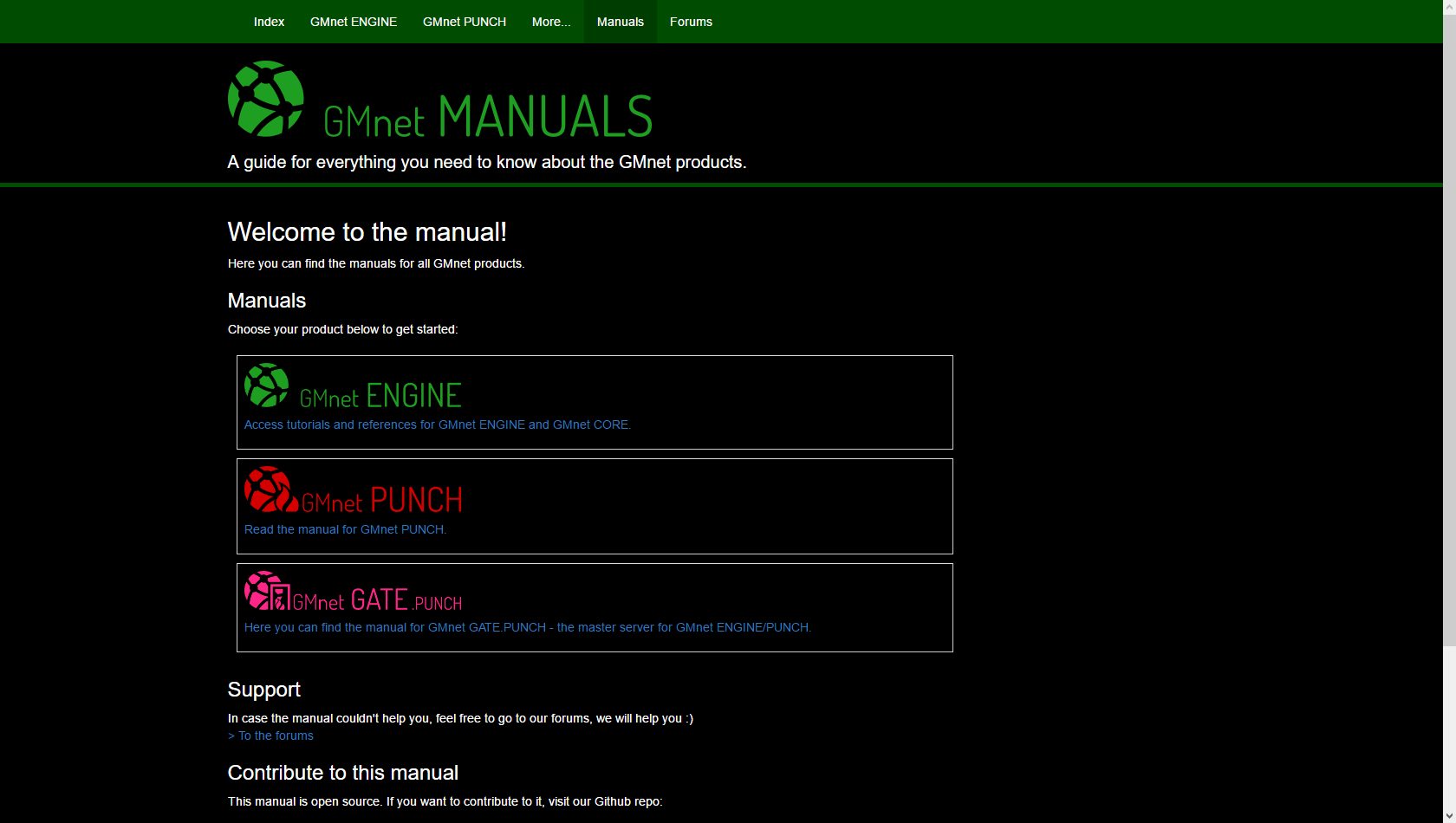Click the GMnet GATE.PUNCH wordmark graphic

click(375, 599)
